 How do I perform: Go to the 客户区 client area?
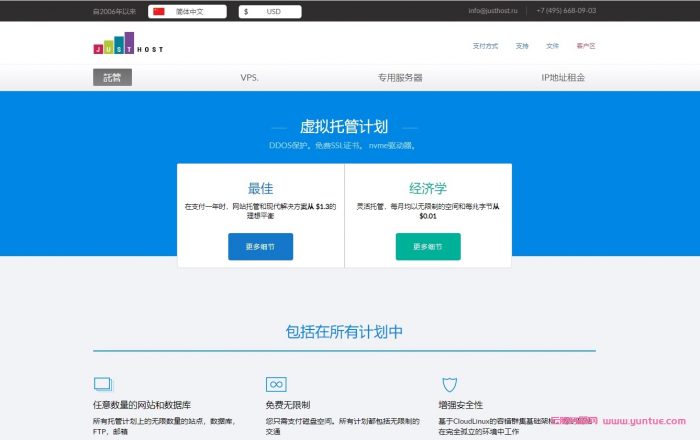tap(585, 46)
